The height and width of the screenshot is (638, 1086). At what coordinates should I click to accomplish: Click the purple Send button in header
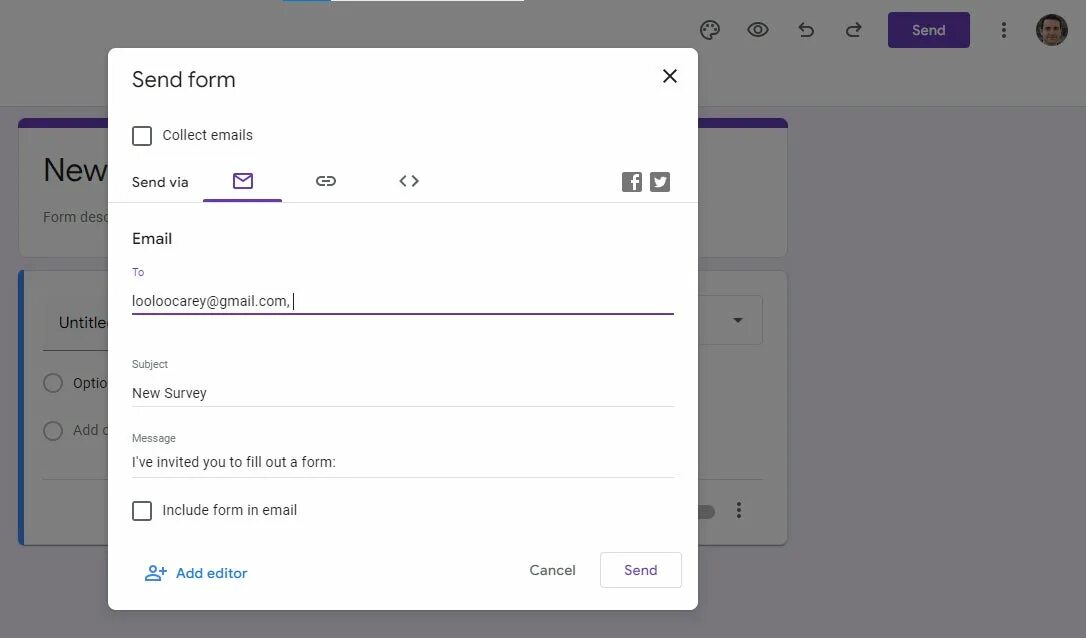pyautogui.click(x=928, y=30)
